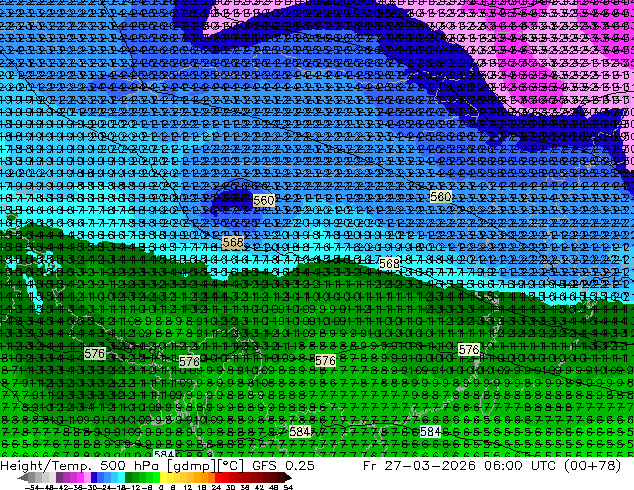The width and height of the screenshot is (634, 490).
Task: Click the "[gdmp]" unit label
Action: [192, 466]
